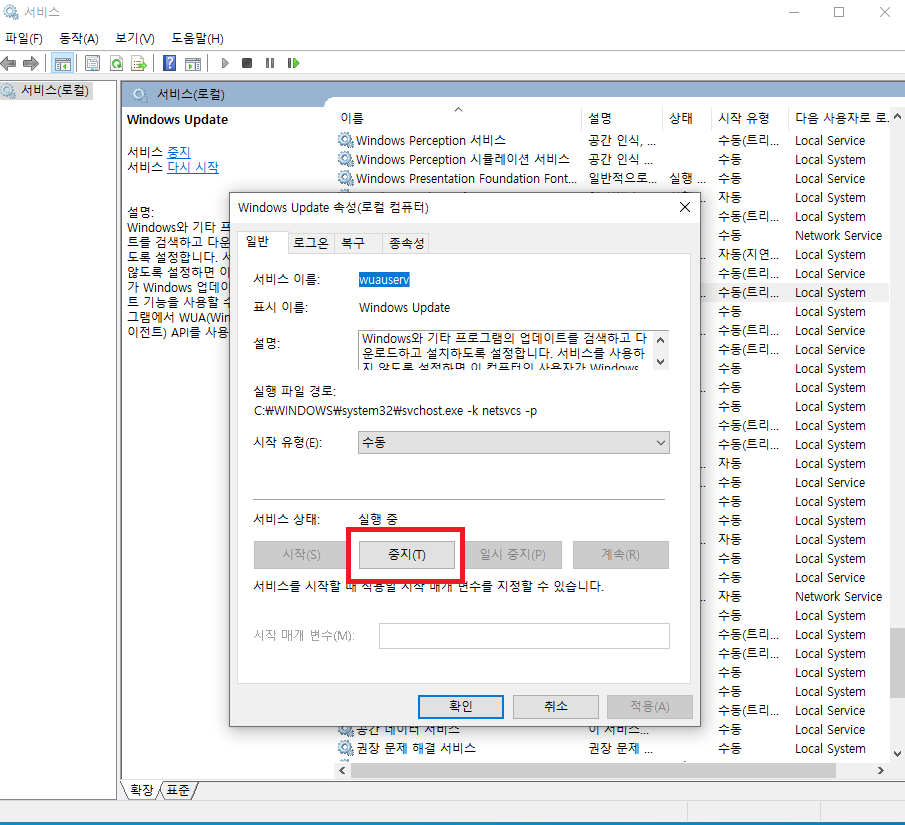Open Help using the question mark icon
The image size is (905, 825).
(169, 63)
